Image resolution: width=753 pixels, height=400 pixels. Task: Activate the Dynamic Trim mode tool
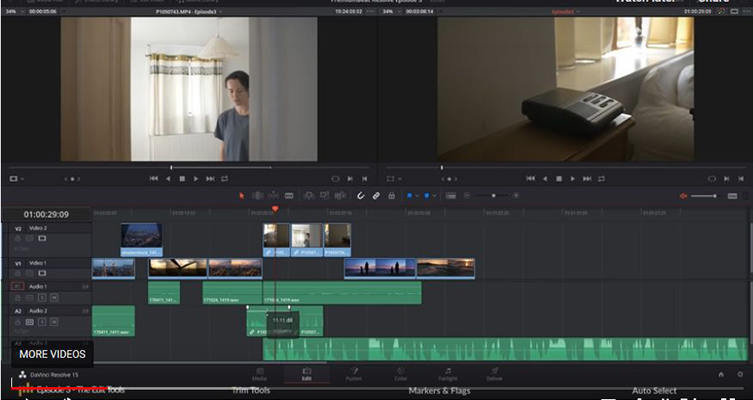pos(273,195)
